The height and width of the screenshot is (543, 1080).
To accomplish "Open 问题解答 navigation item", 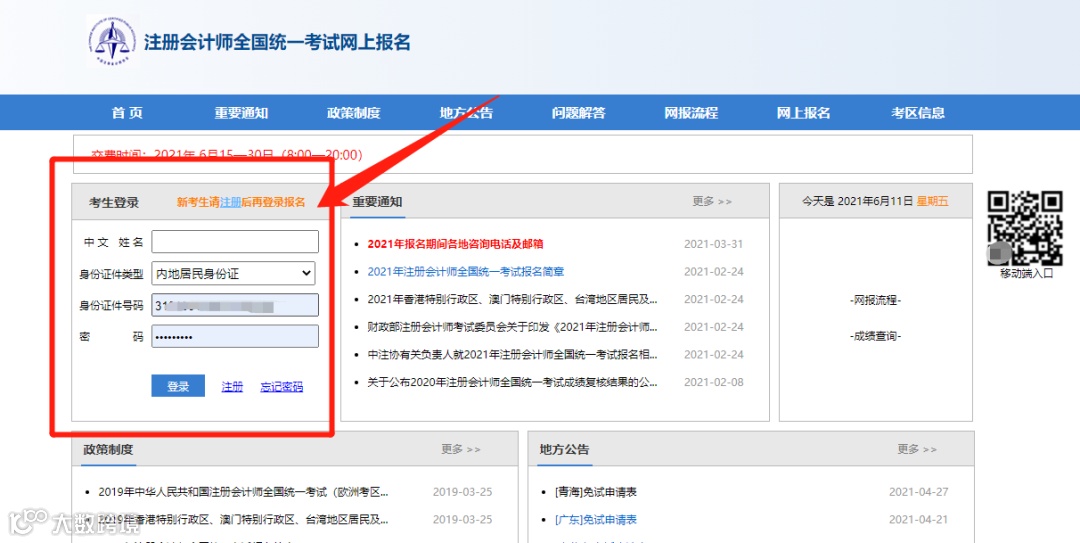I will point(579,113).
